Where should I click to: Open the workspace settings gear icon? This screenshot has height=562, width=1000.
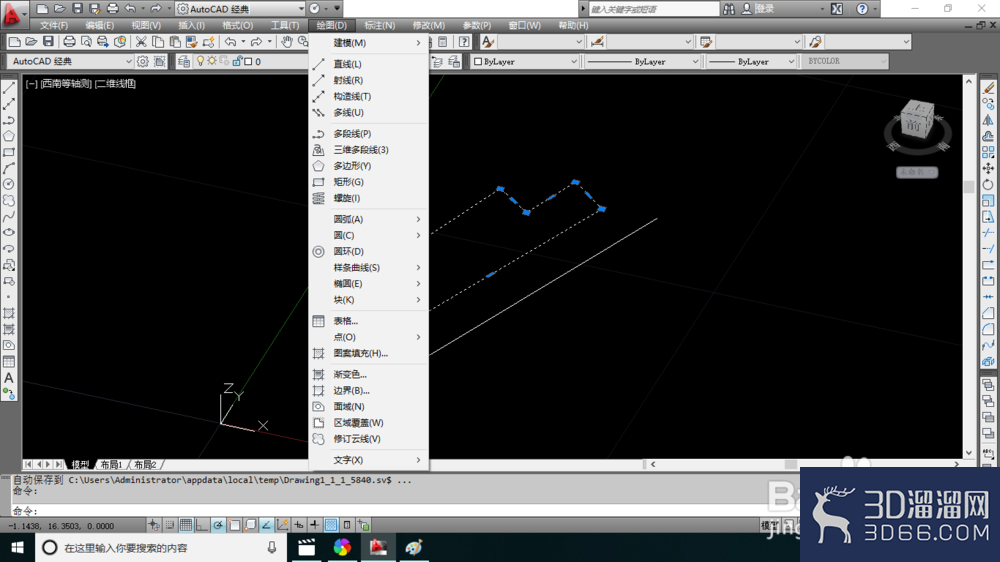(143, 61)
